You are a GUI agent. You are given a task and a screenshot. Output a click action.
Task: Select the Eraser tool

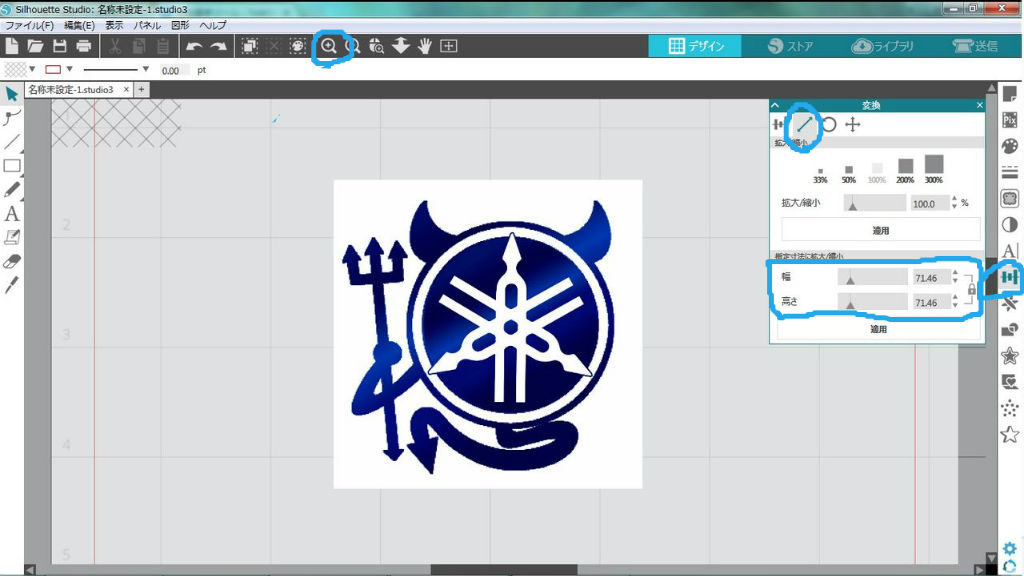click(12, 261)
